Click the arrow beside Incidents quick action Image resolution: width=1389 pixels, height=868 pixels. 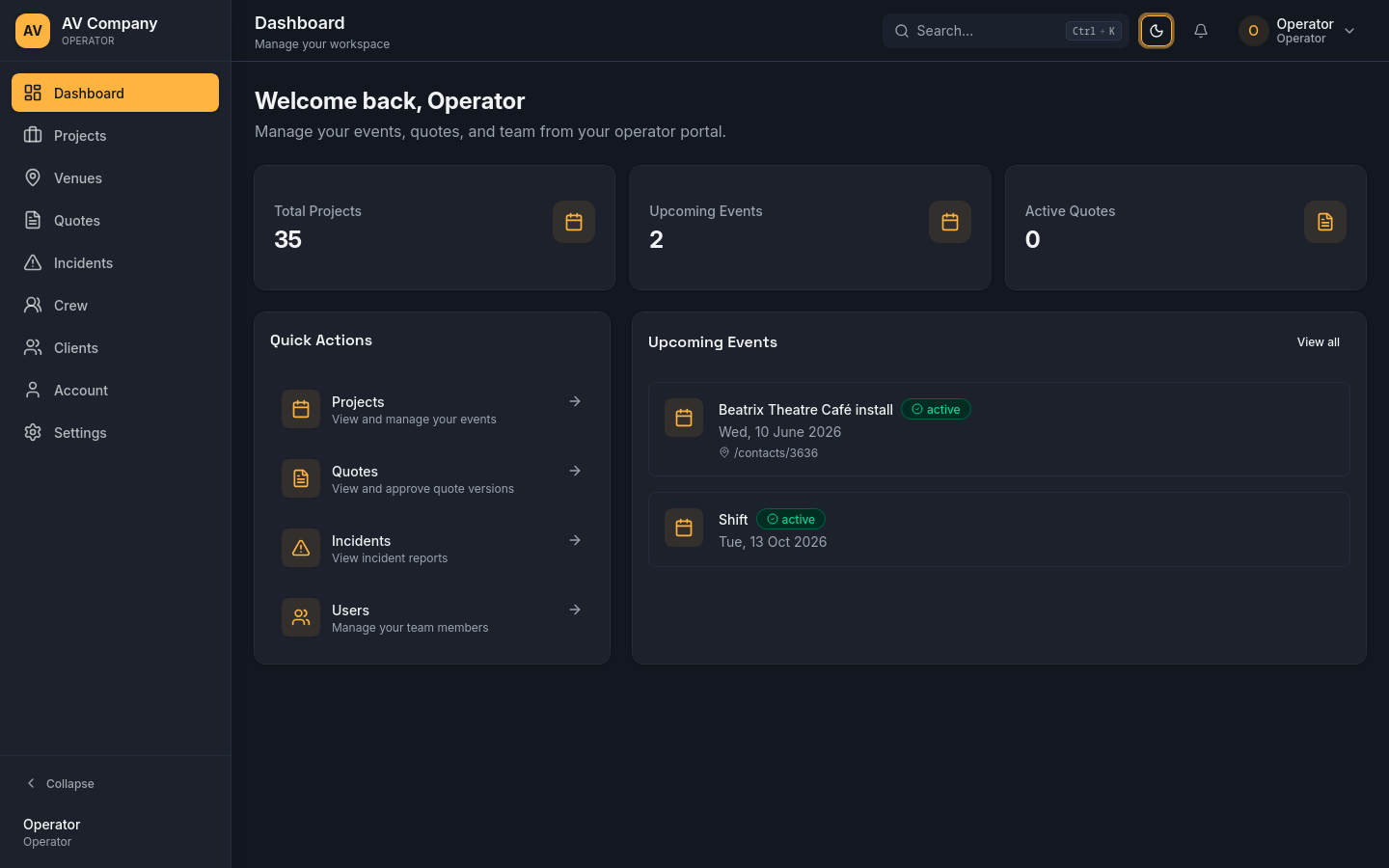[575, 540]
